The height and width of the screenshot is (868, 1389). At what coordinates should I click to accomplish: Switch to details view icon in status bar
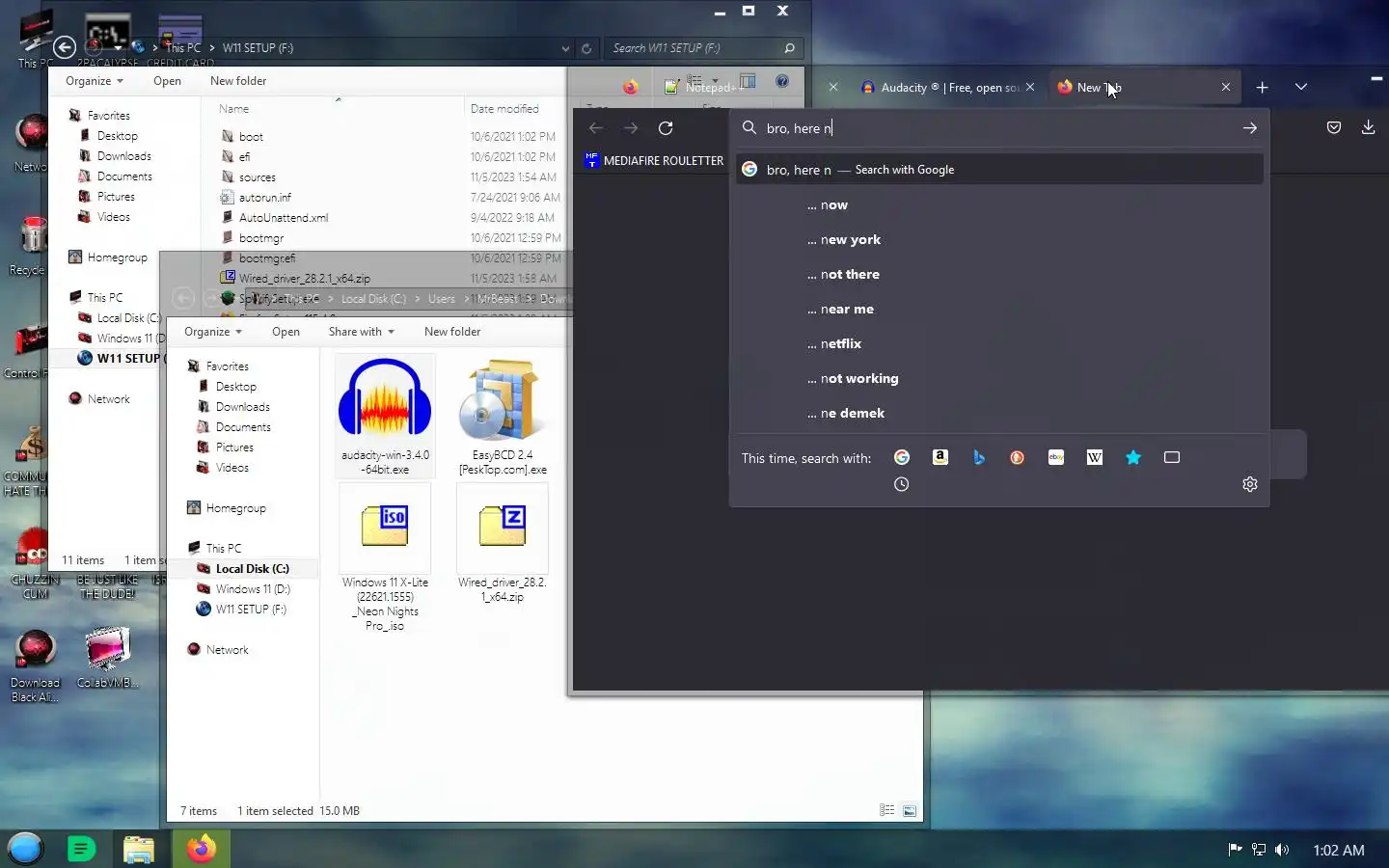point(887,811)
